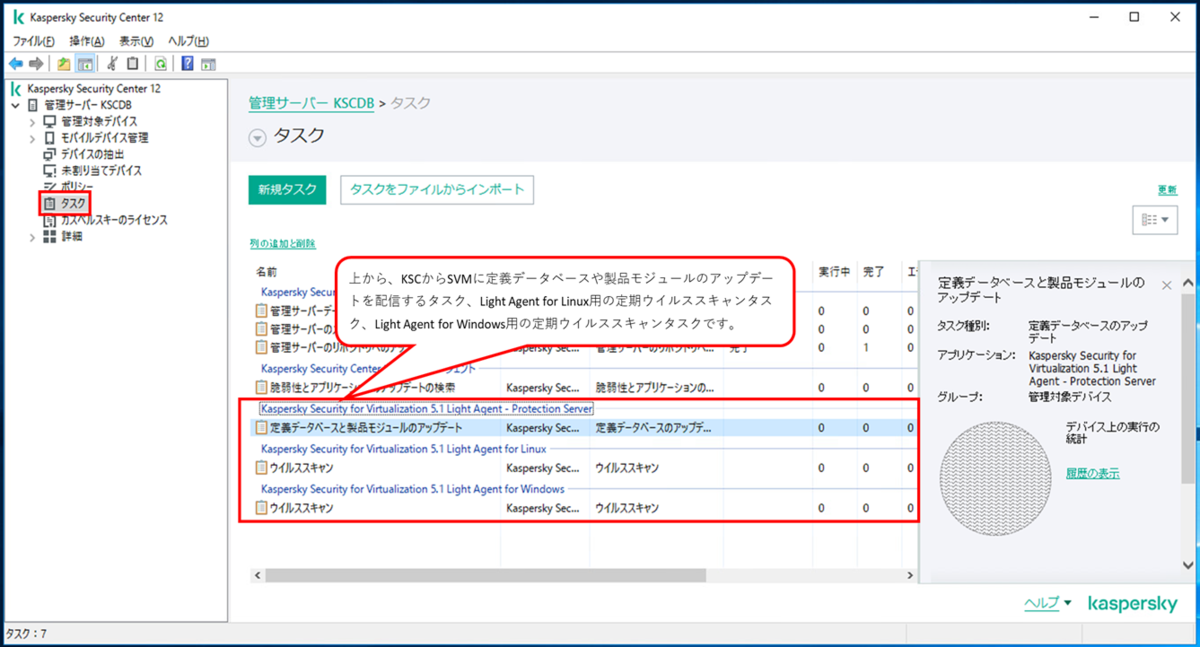Select the 脆弱性とアプリケーション task row

(x=584, y=387)
